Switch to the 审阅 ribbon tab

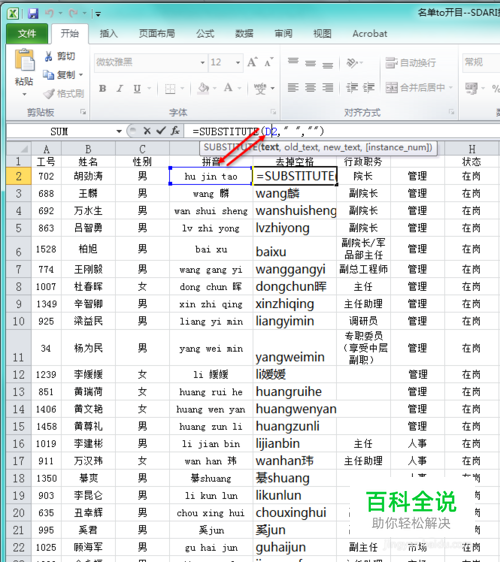click(284, 34)
